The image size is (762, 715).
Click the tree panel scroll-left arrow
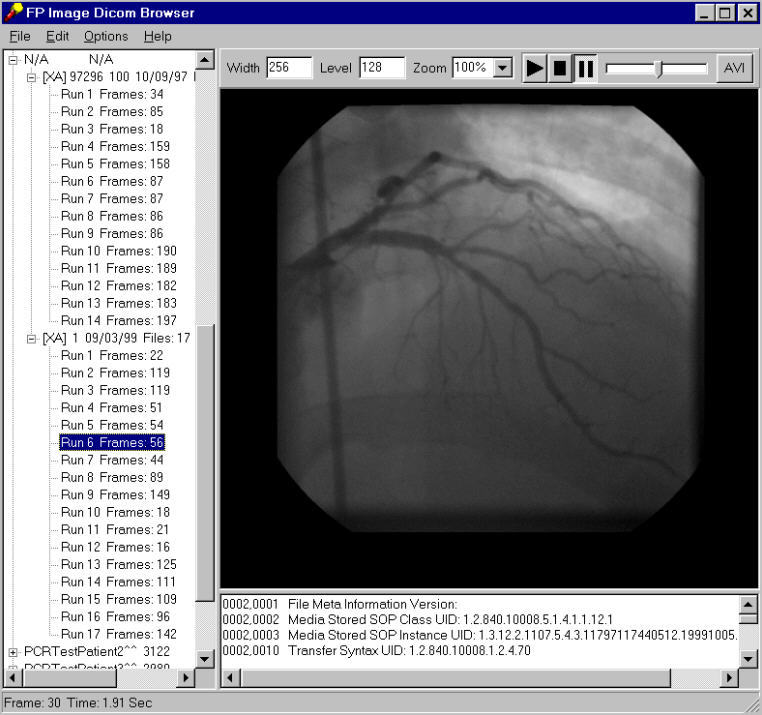point(13,678)
